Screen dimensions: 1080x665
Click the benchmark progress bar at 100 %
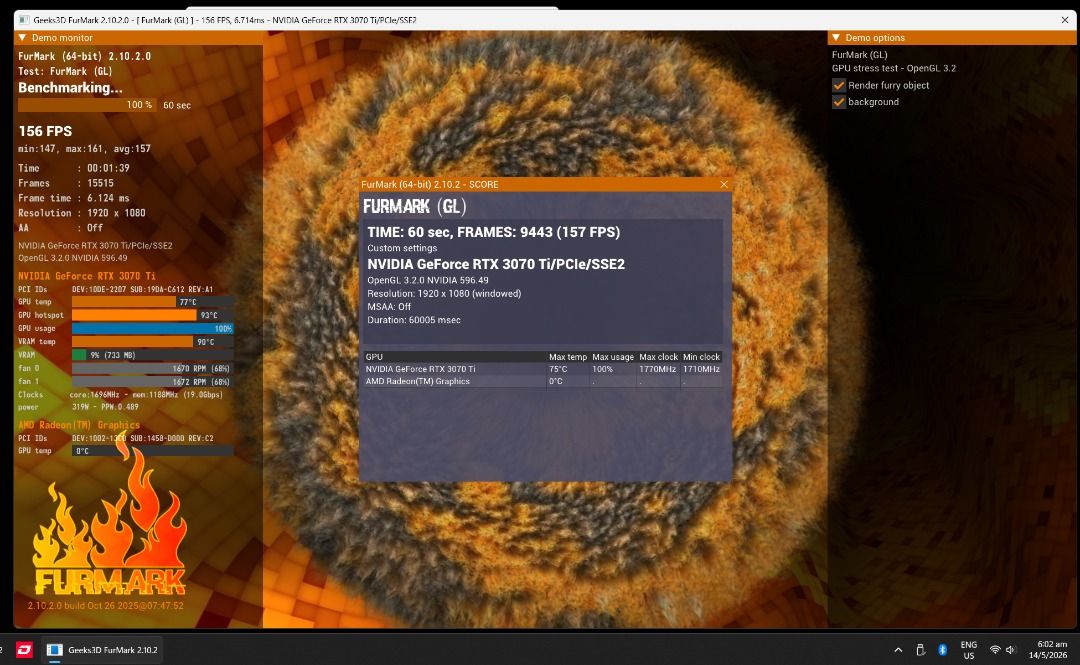tap(87, 105)
